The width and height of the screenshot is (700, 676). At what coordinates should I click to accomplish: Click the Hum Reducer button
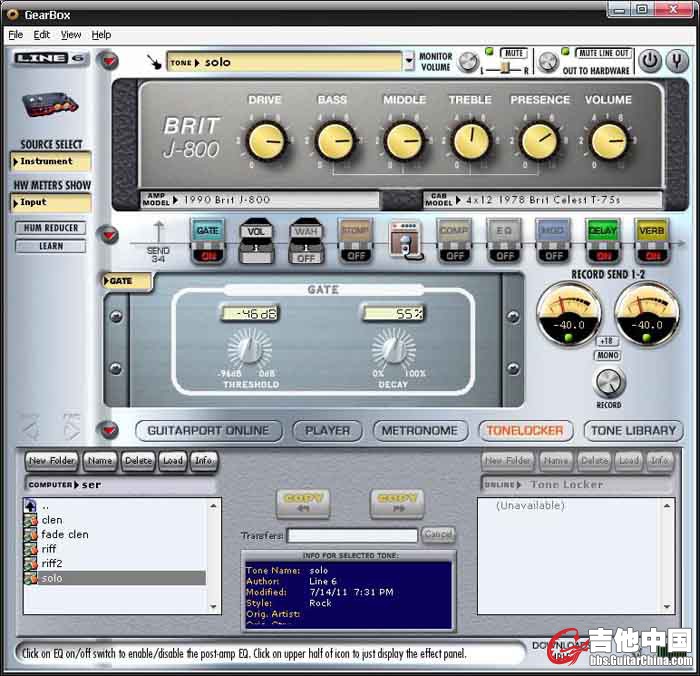pyautogui.click(x=51, y=228)
